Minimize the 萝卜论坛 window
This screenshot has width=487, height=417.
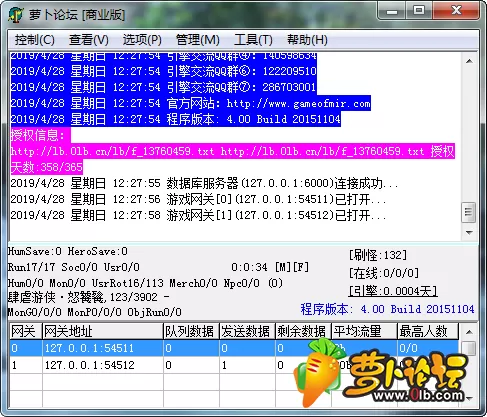pos(392,11)
